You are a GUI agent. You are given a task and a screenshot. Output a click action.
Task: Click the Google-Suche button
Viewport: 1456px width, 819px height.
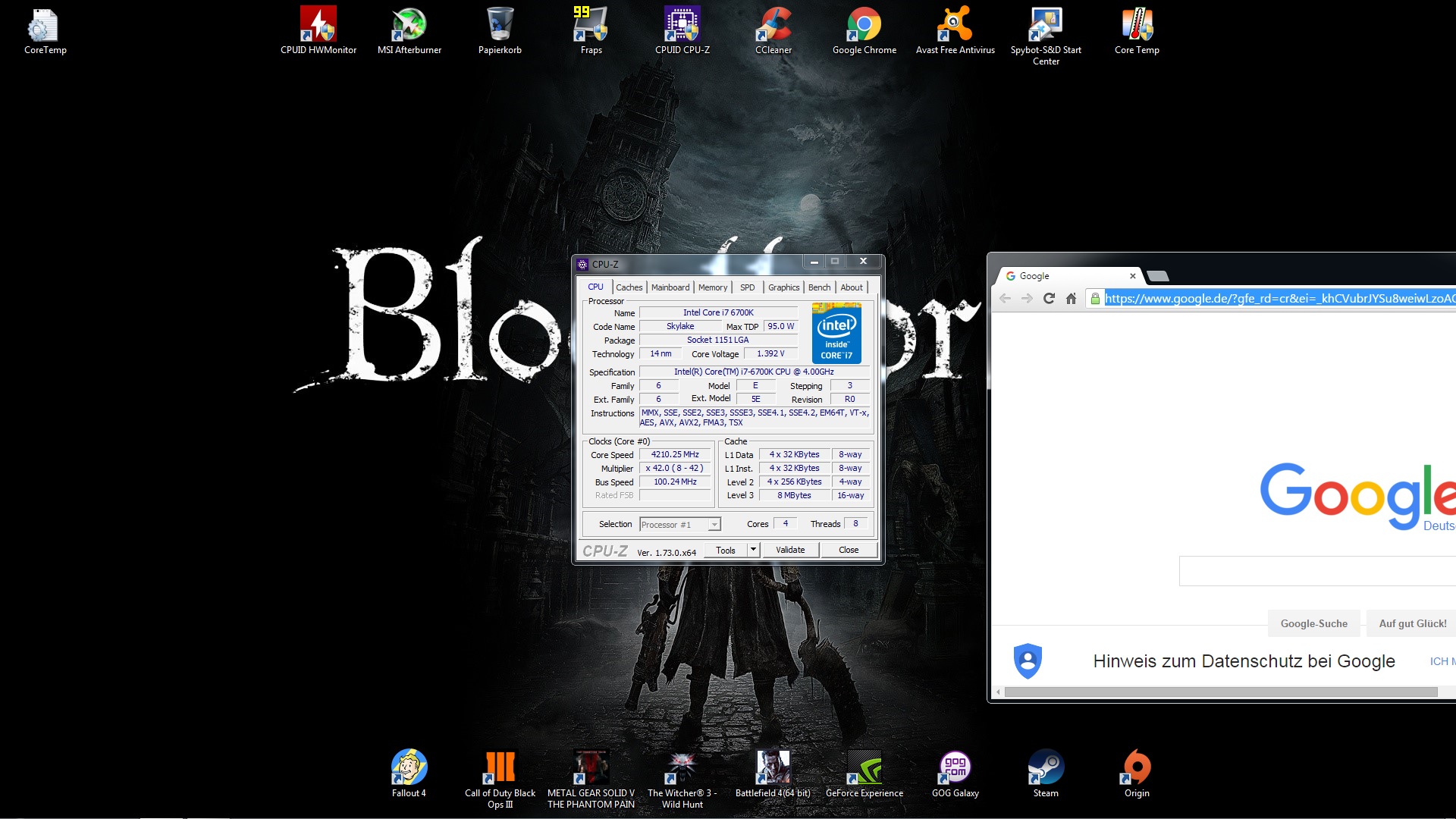tap(1313, 623)
